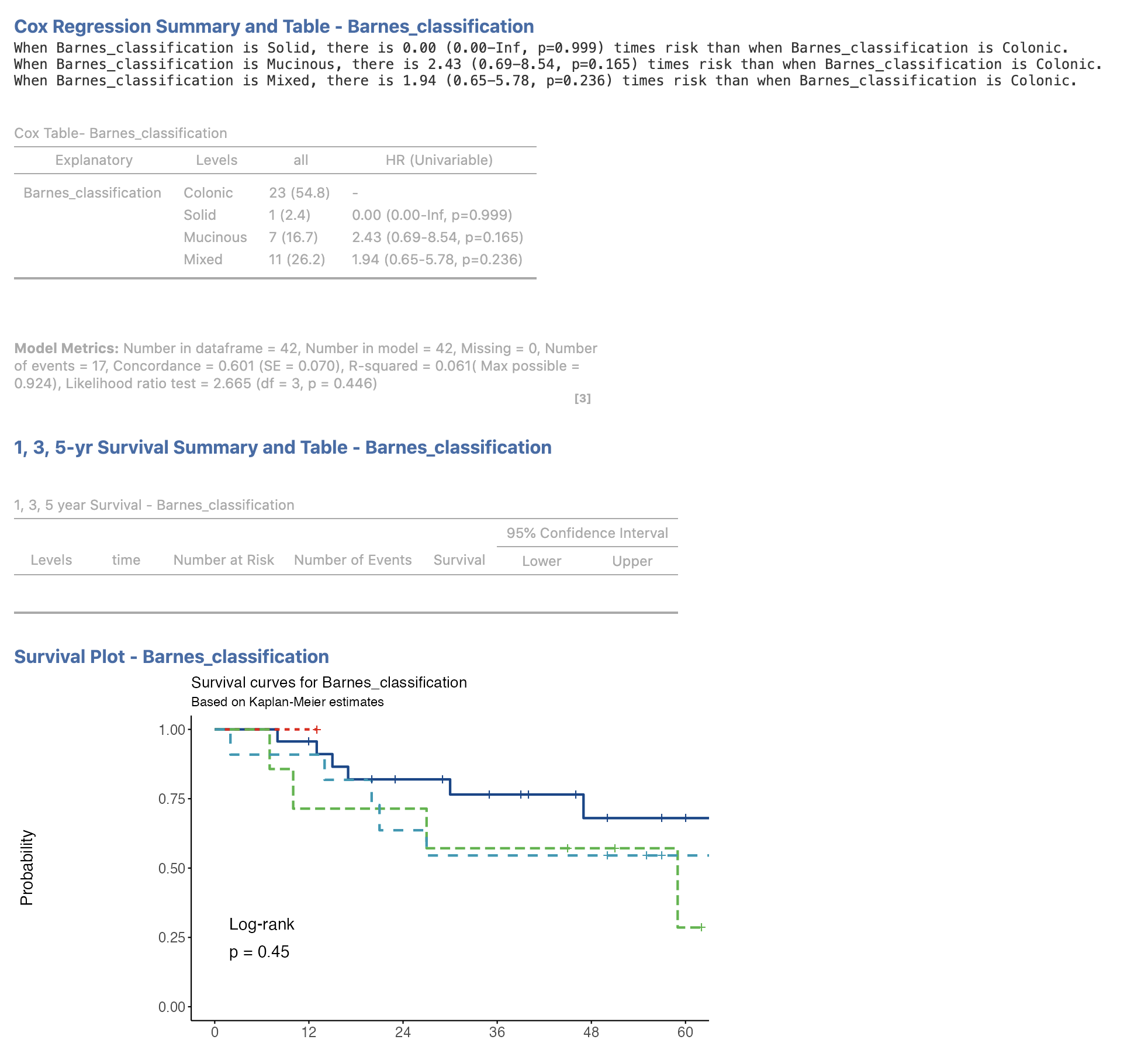The width and height of the screenshot is (1148, 1043).
Task: Select the Mixed risk summary sentence
Action: [545, 81]
